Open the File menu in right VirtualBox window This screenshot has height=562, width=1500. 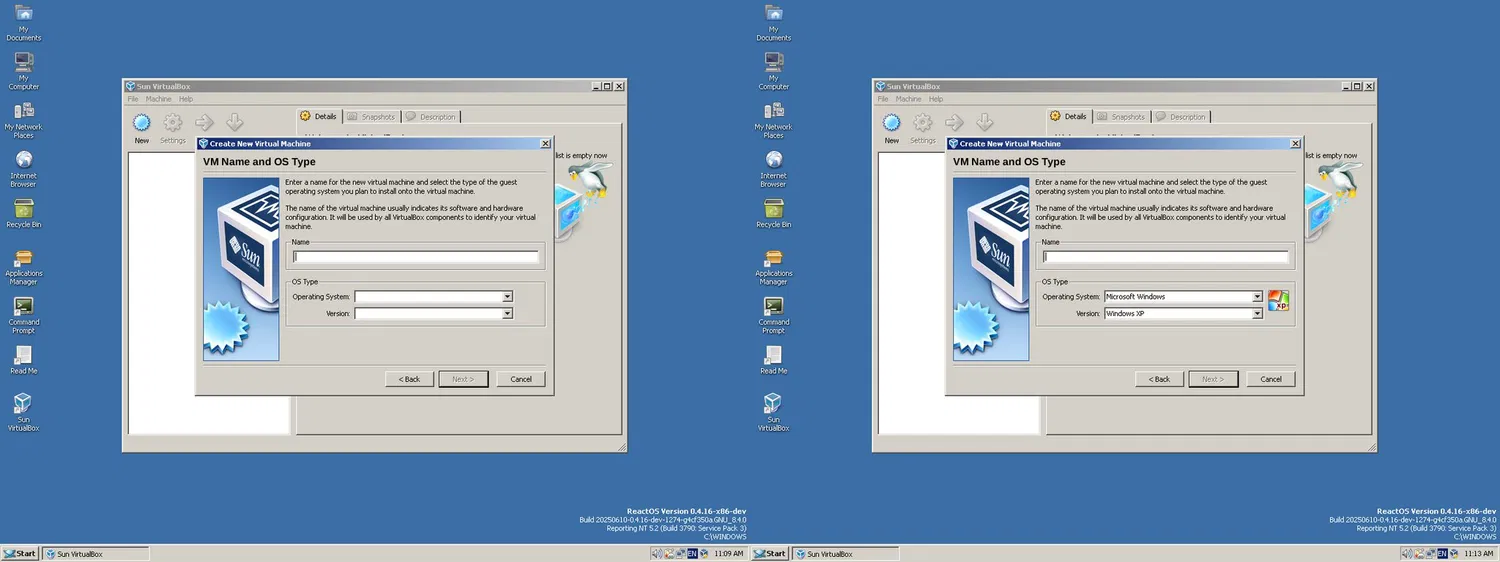pos(882,99)
